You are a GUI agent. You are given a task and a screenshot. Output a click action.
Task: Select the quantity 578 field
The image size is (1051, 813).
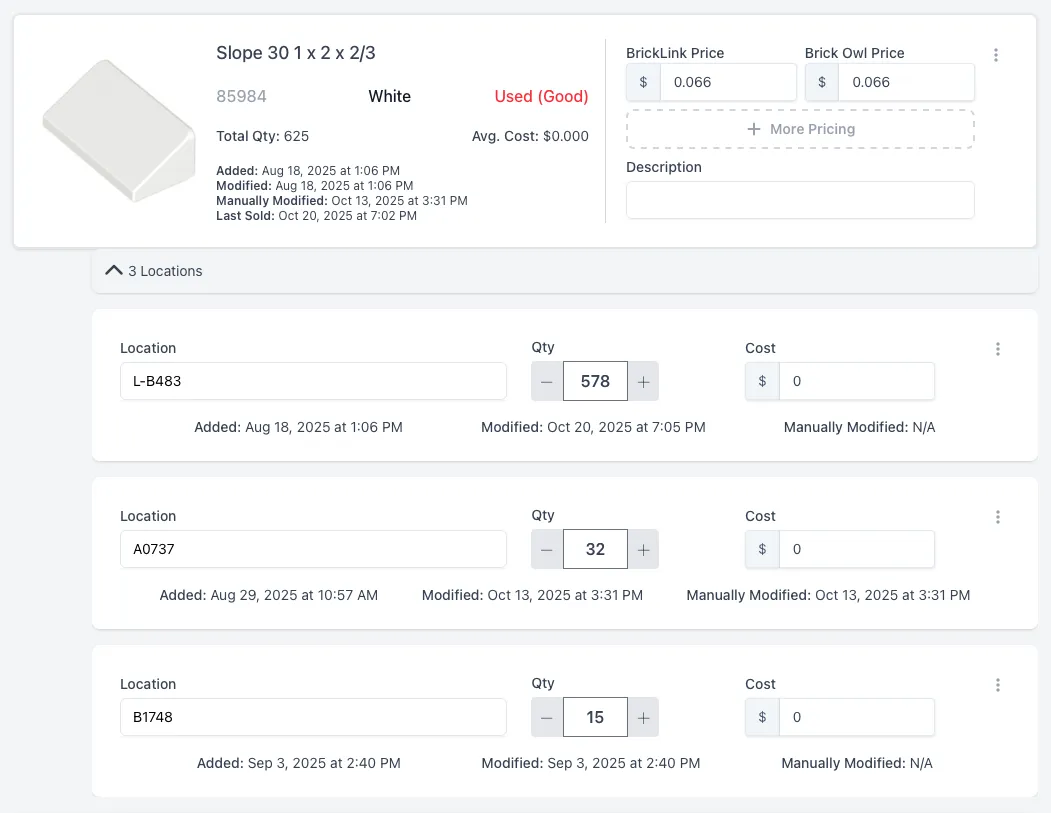click(x=595, y=381)
